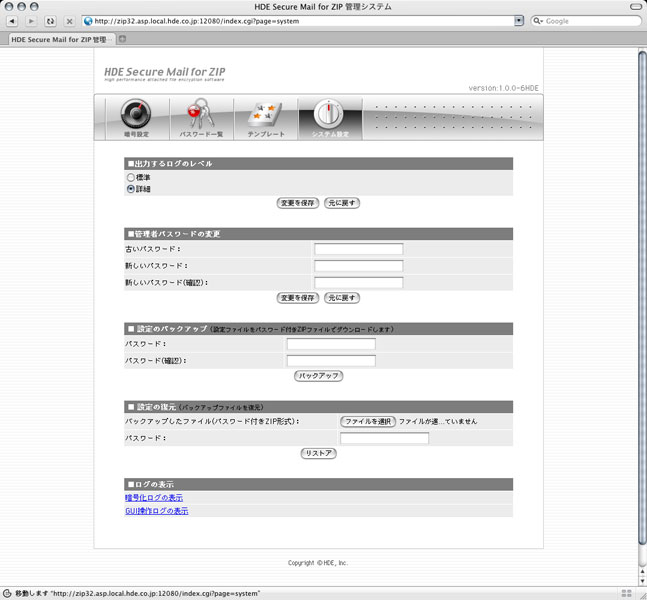This screenshot has width=647, height=600.
Task: Click the scrollbar up arrow
Action: 642,572
